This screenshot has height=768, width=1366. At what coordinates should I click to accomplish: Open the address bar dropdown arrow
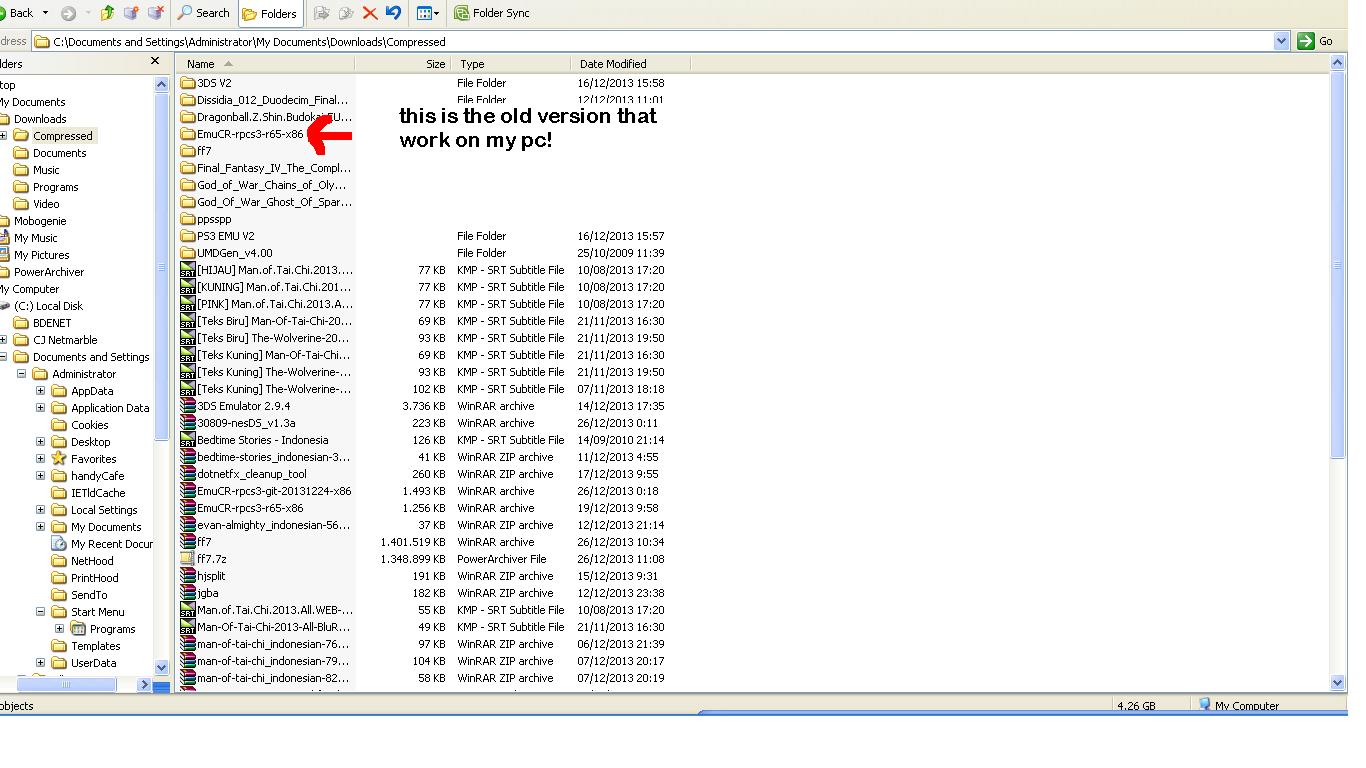[1281, 41]
